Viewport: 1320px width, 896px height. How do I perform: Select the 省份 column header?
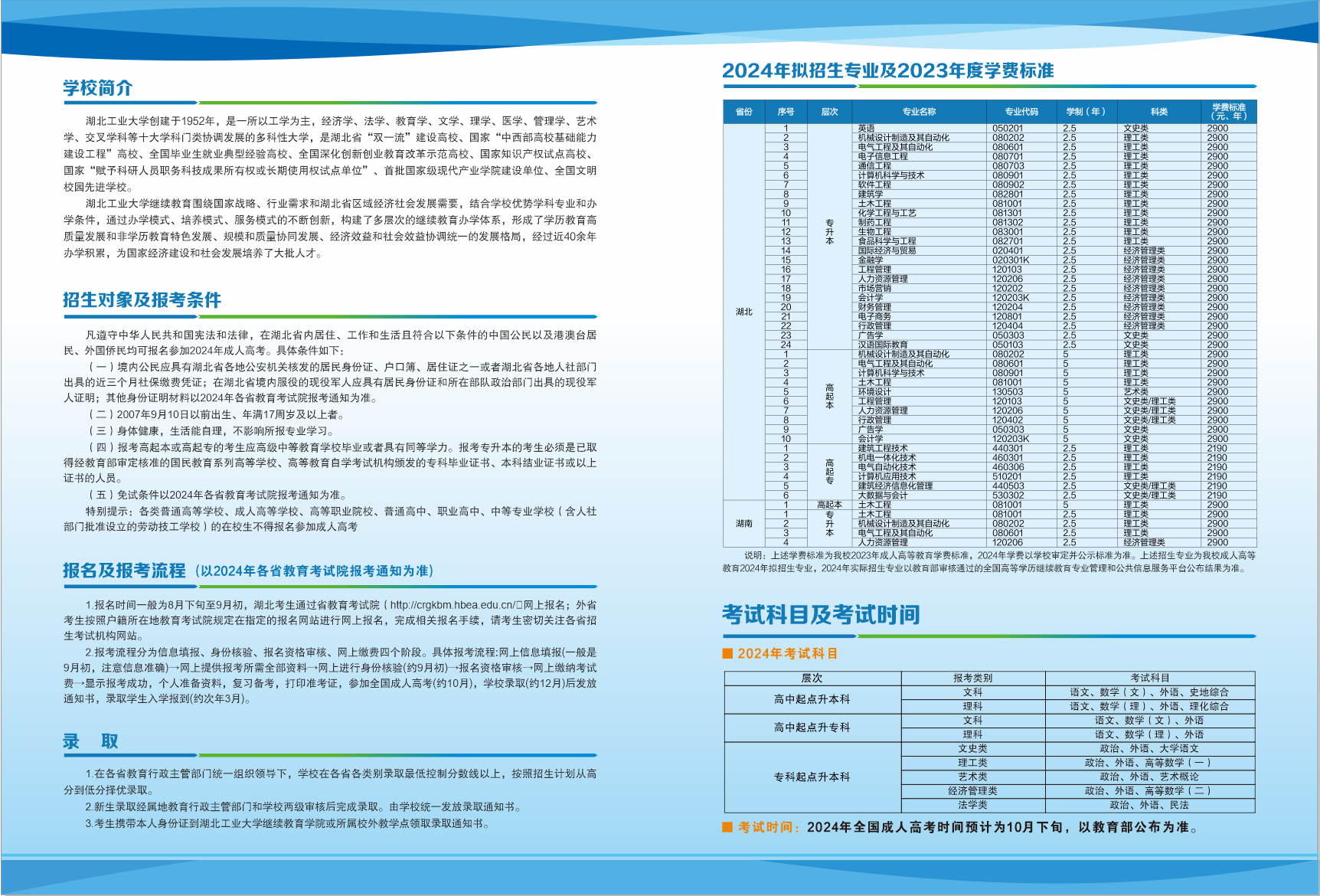(x=743, y=112)
